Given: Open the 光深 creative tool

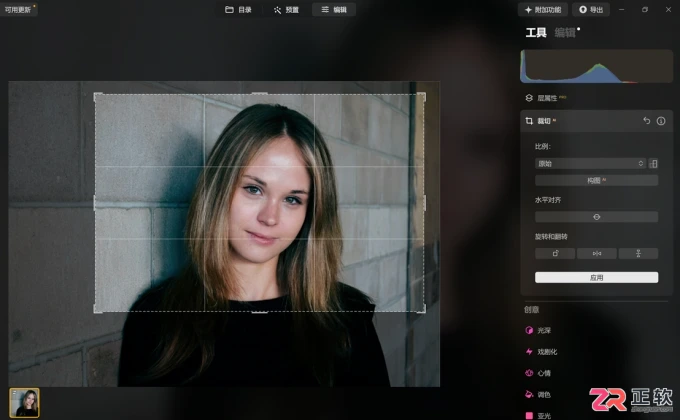Looking at the screenshot, I should [x=538, y=331].
